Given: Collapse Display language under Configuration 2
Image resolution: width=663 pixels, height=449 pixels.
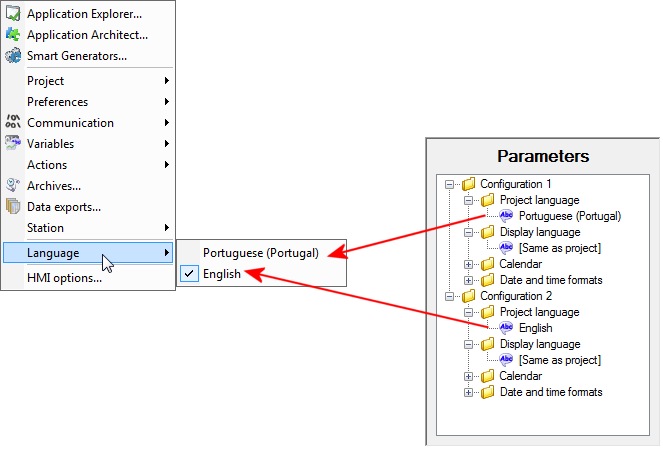Looking at the screenshot, I should coord(468,345).
